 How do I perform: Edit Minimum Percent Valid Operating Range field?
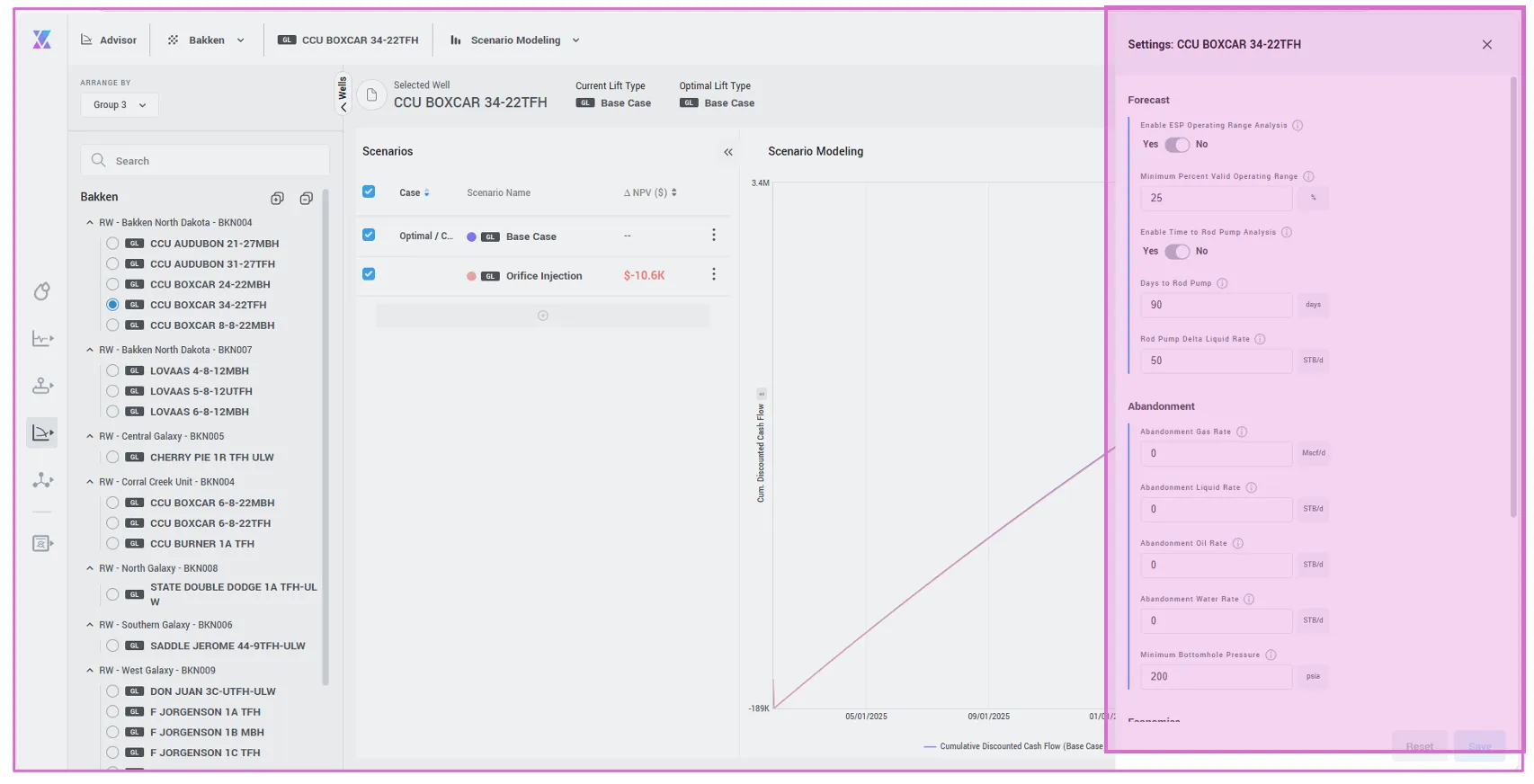point(1216,198)
